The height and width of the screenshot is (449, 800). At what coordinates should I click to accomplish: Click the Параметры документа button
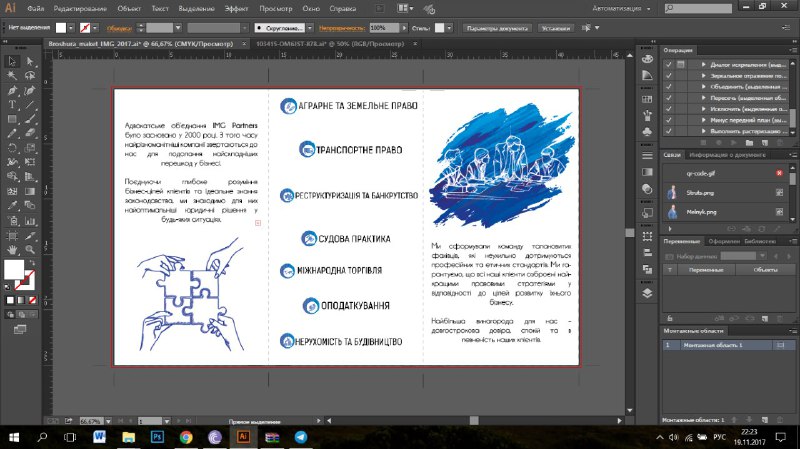click(497, 28)
